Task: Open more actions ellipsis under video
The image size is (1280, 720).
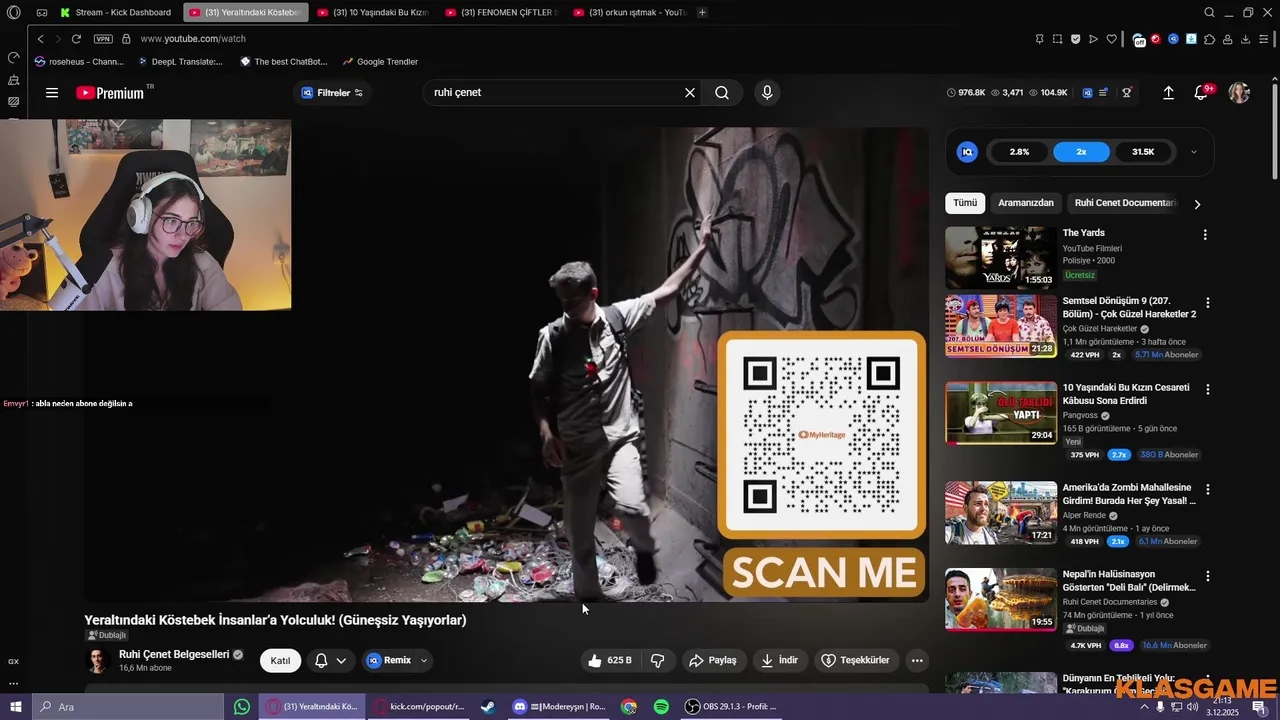Action: click(917, 661)
